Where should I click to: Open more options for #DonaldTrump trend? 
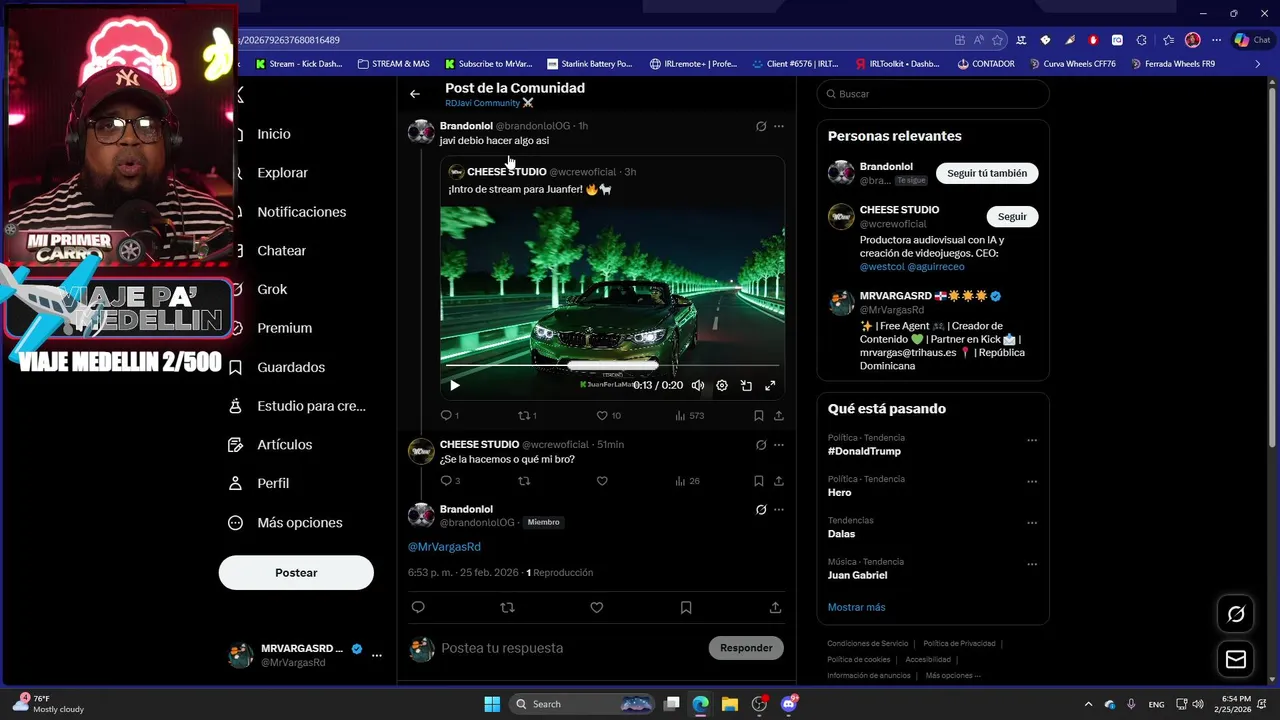click(x=1032, y=440)
